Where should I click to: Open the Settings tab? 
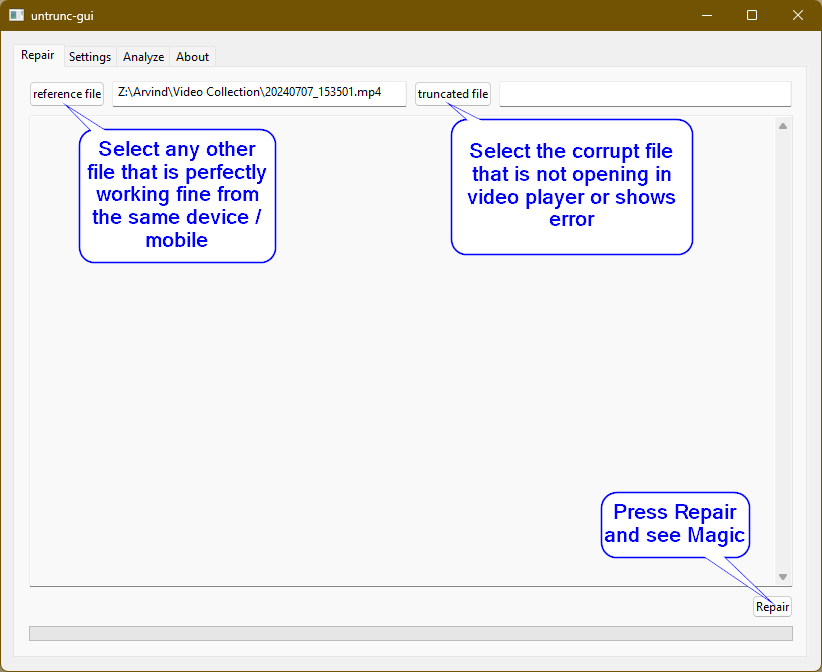point(90,57)
